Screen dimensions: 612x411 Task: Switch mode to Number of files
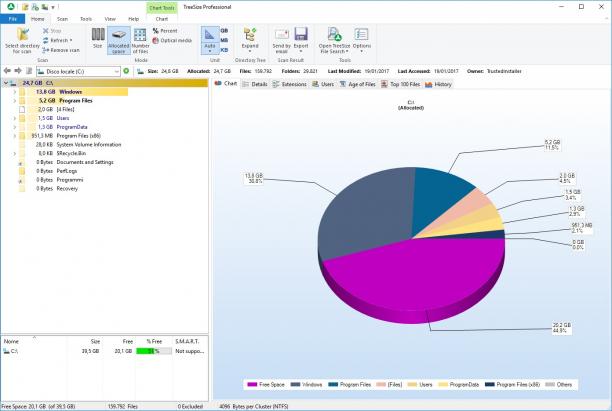(x=140, y=41)
